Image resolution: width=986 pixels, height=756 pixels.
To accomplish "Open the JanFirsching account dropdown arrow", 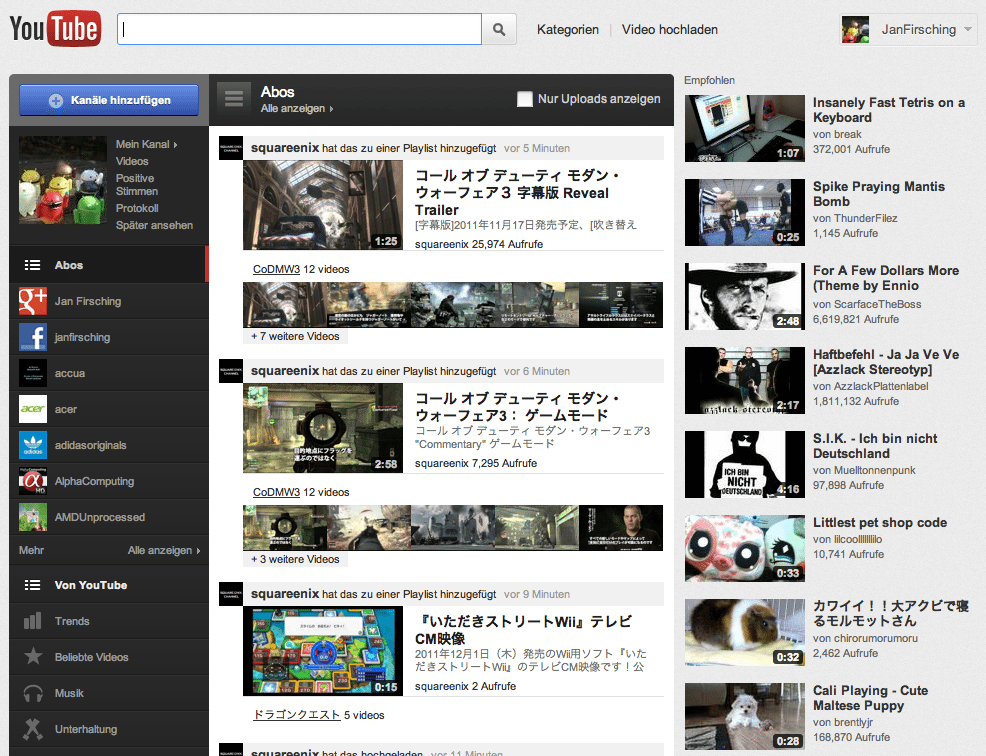I will pyautogui.click(x=968, y=29).
